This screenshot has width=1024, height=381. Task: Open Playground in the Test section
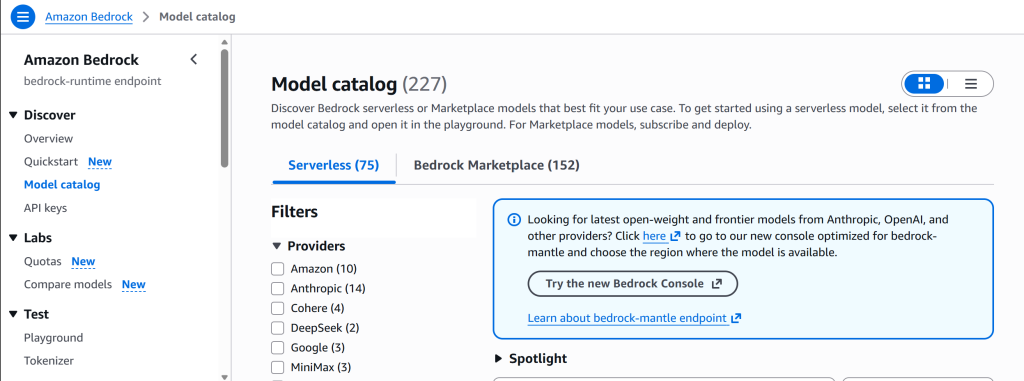click(x=54, y=338)
